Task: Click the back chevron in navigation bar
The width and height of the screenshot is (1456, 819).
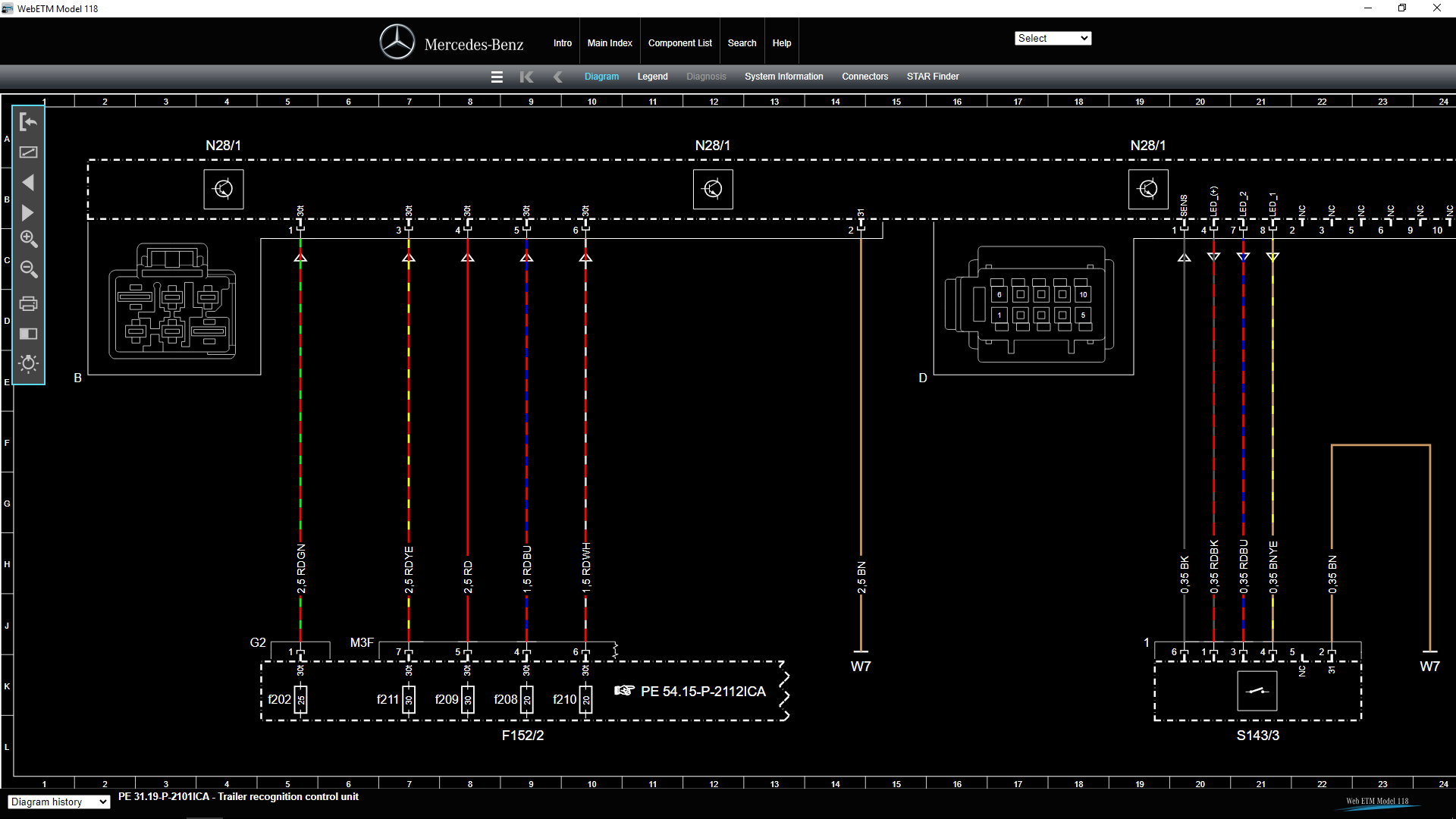Action: pyautogui.click(x=558, y=77)
